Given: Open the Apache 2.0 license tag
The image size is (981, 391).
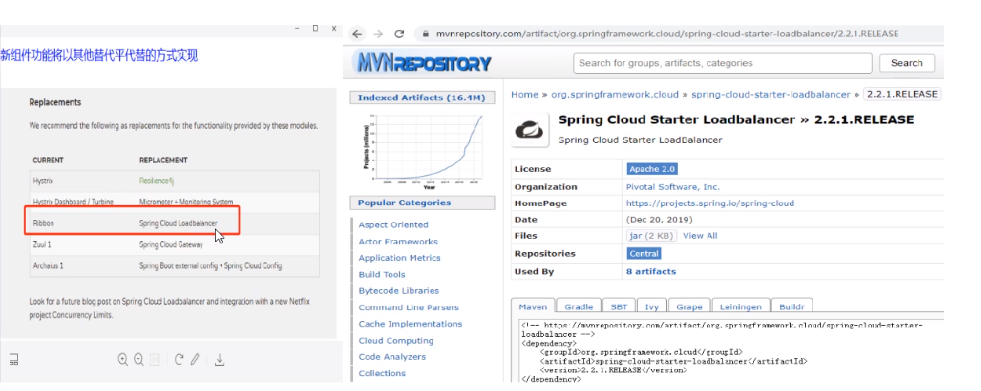Looking at the screenshot, I should point(652,169).
